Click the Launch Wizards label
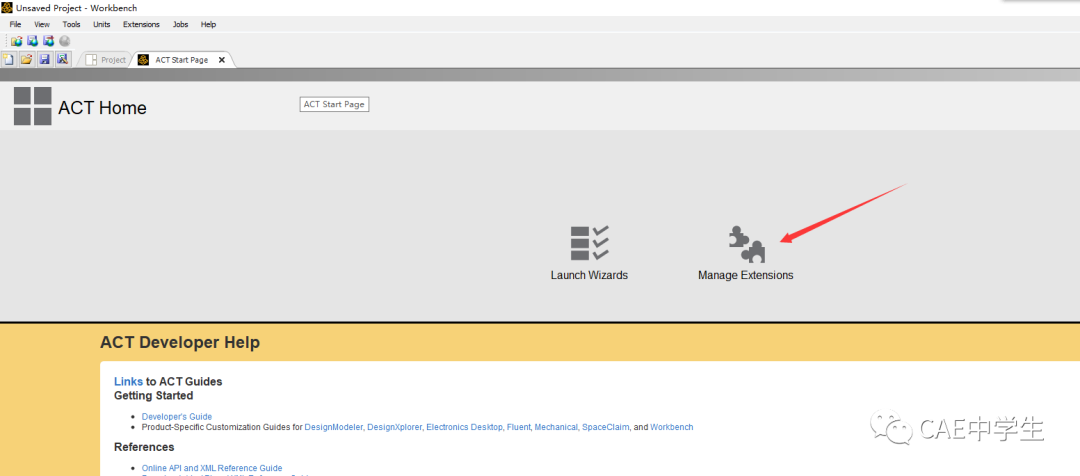1080x476 pixels. [x=590, y=275]
